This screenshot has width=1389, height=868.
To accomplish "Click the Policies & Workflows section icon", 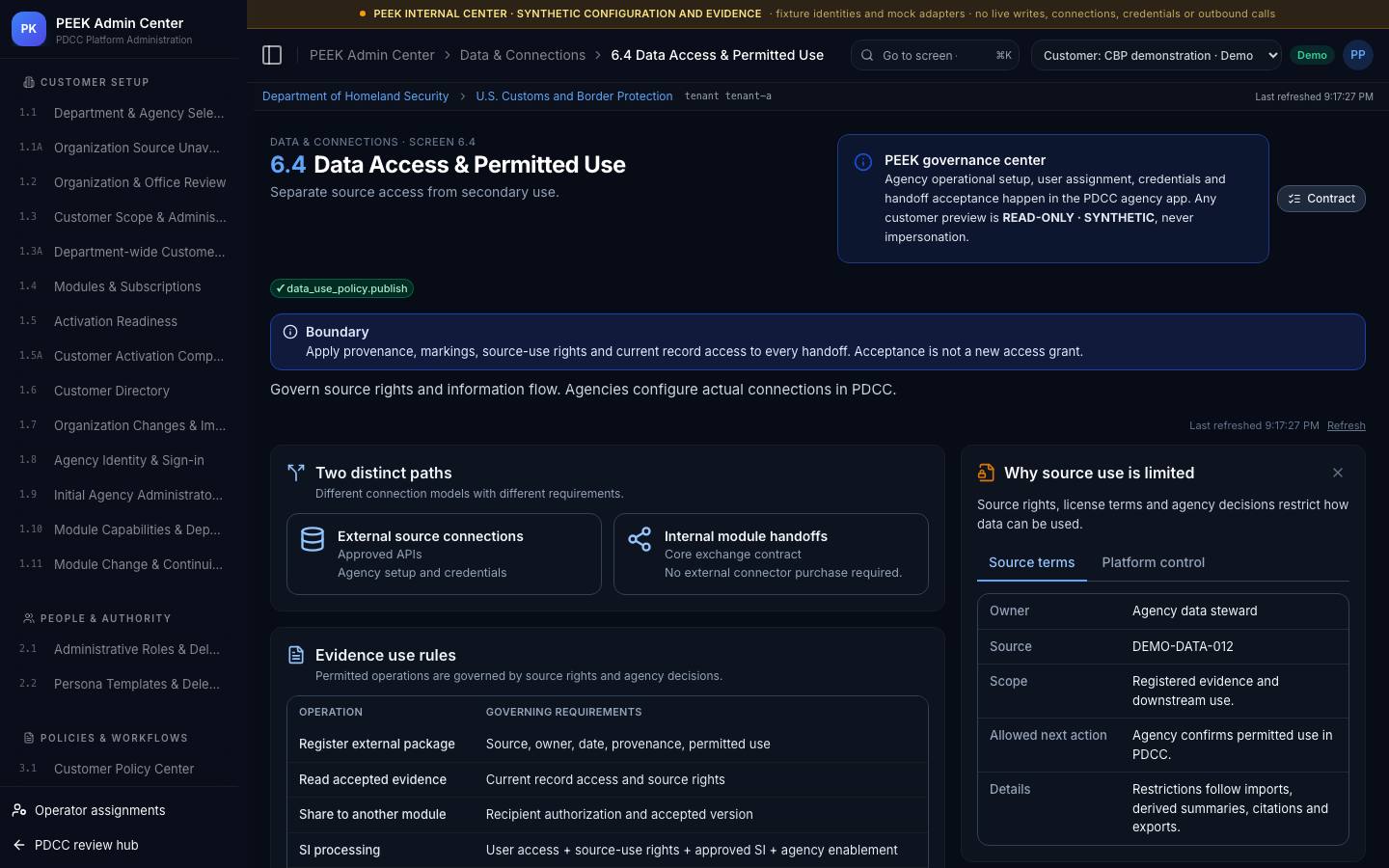I will [x=28, y=738].
